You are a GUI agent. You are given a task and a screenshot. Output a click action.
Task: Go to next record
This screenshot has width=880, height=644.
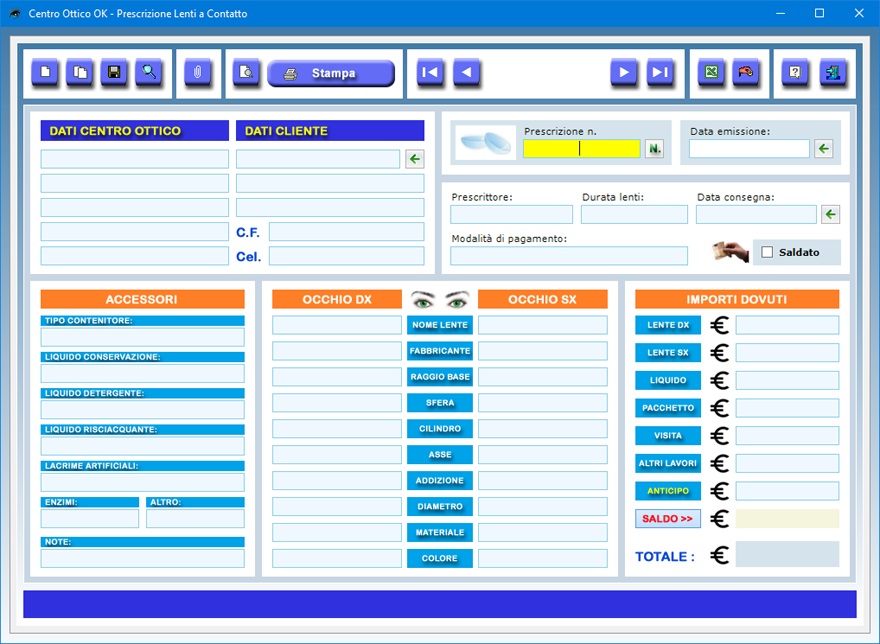624,72
